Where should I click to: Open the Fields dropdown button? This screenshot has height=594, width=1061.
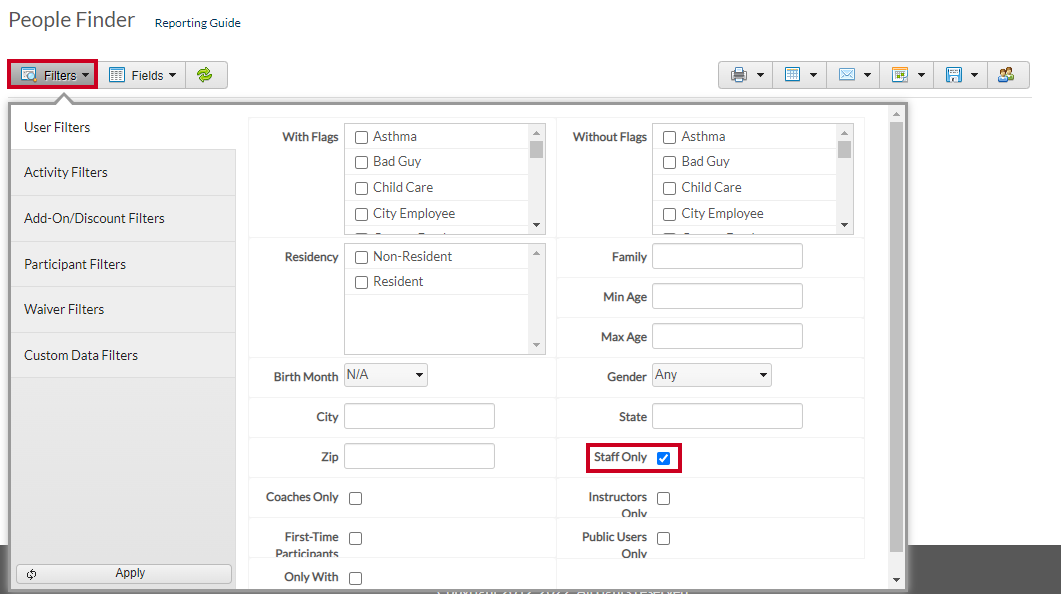click(x=142, y=75)
